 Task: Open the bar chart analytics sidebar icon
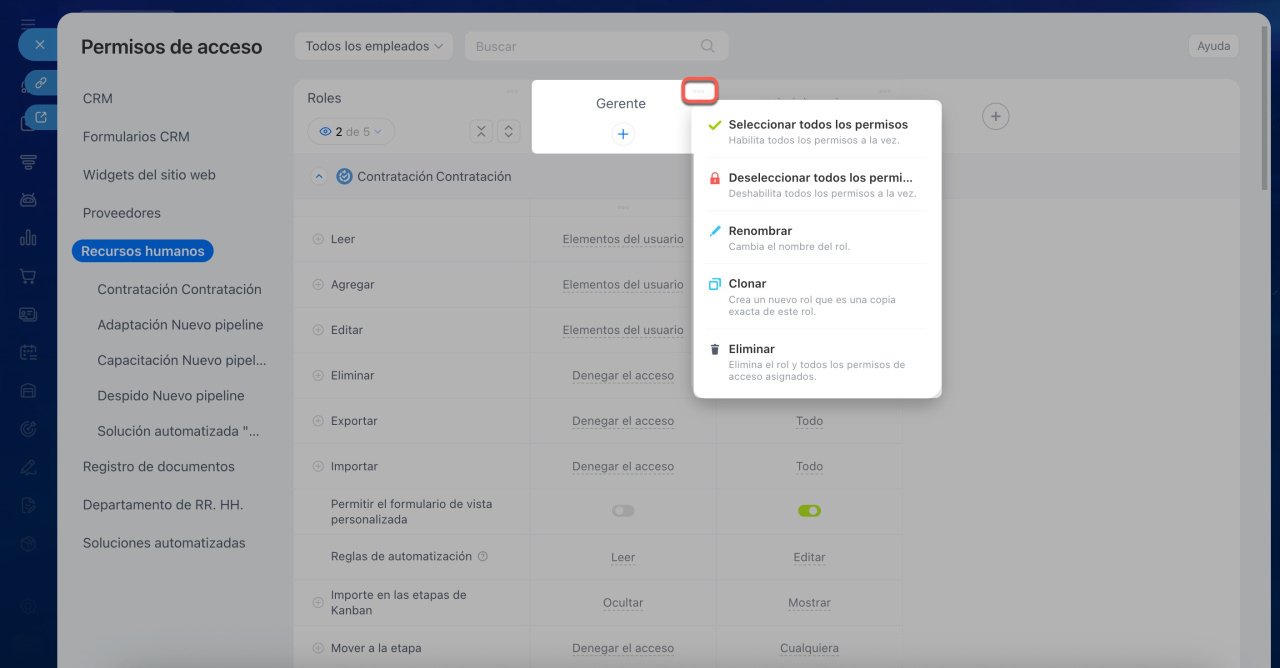(x=28, y=238)
